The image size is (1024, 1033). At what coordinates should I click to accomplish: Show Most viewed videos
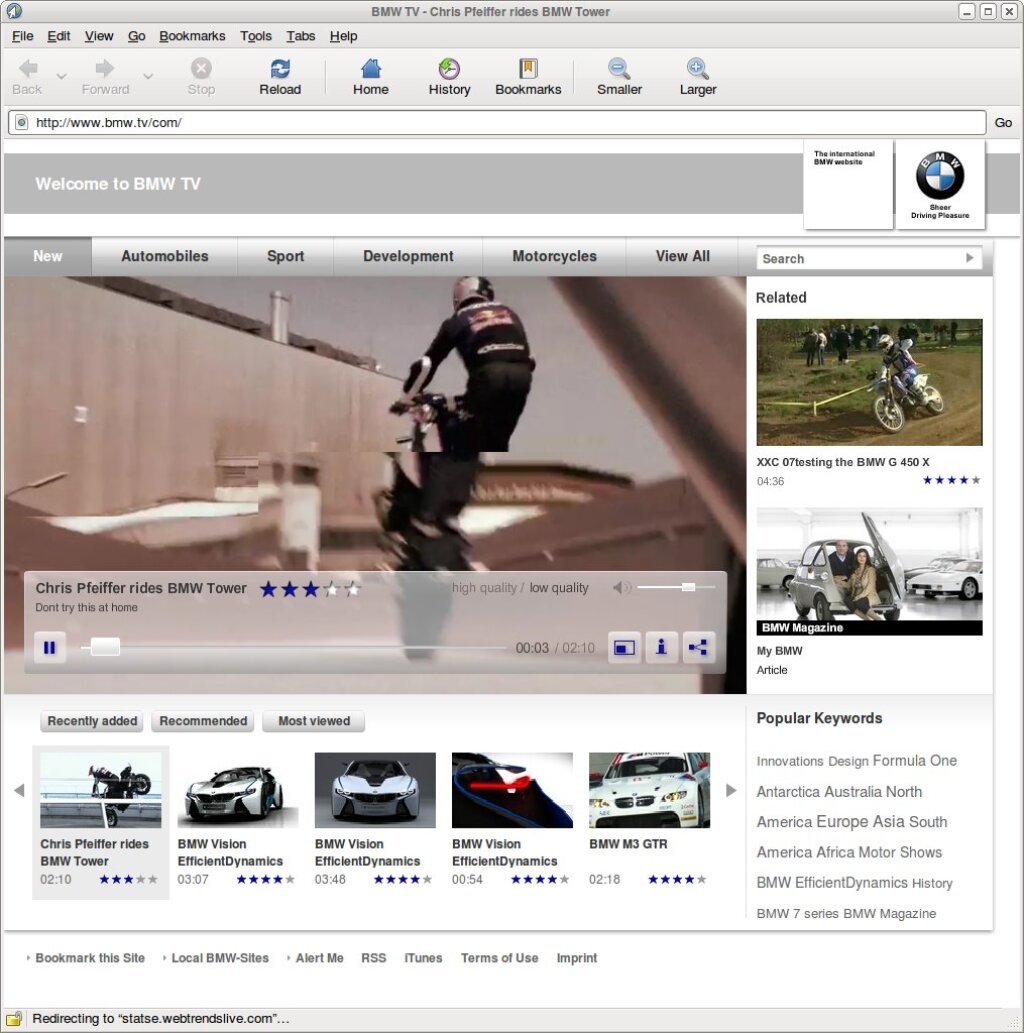coord(313,721)
